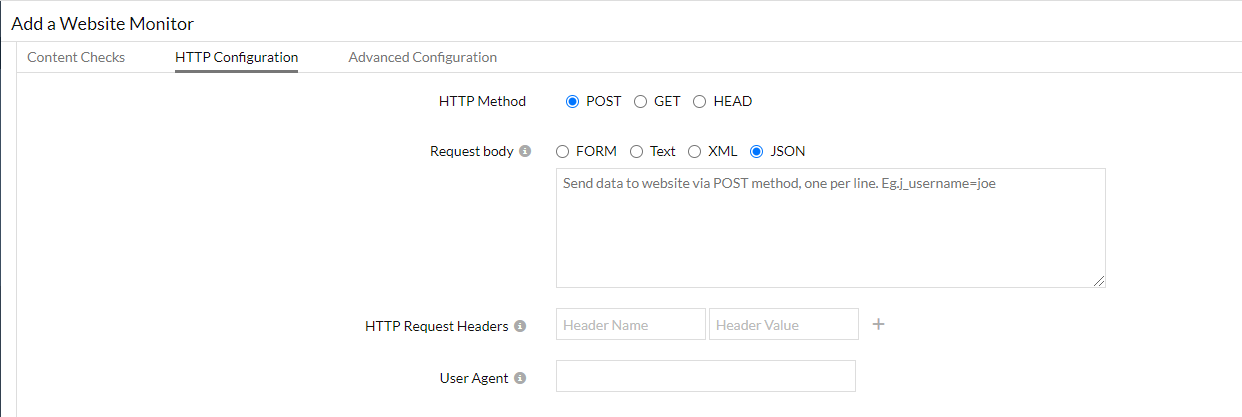This screenshot has width=1242, height=417.
Task: Switch to the Content Checks tab
Action: click(76, 57)
